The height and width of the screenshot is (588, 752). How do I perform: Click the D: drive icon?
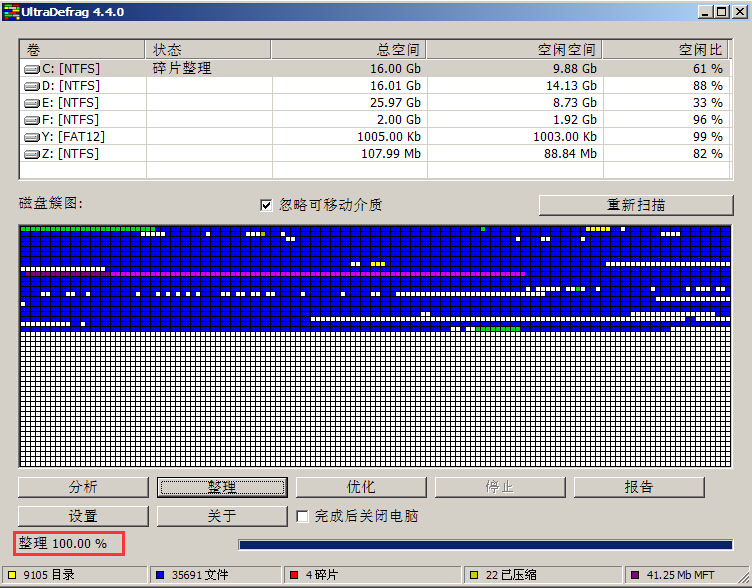tap(32, 86)
